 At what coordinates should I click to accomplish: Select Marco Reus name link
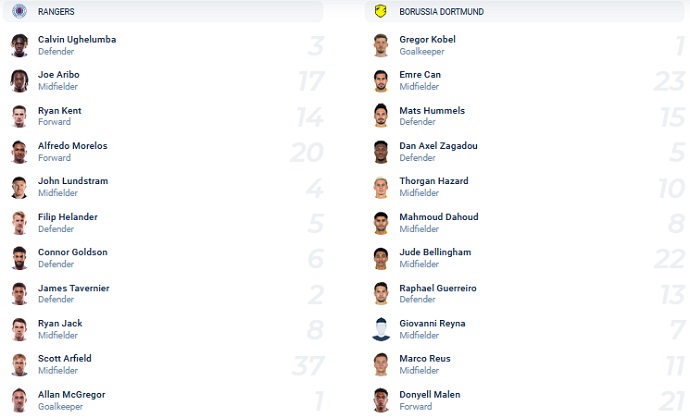click(x=425, y=359)
